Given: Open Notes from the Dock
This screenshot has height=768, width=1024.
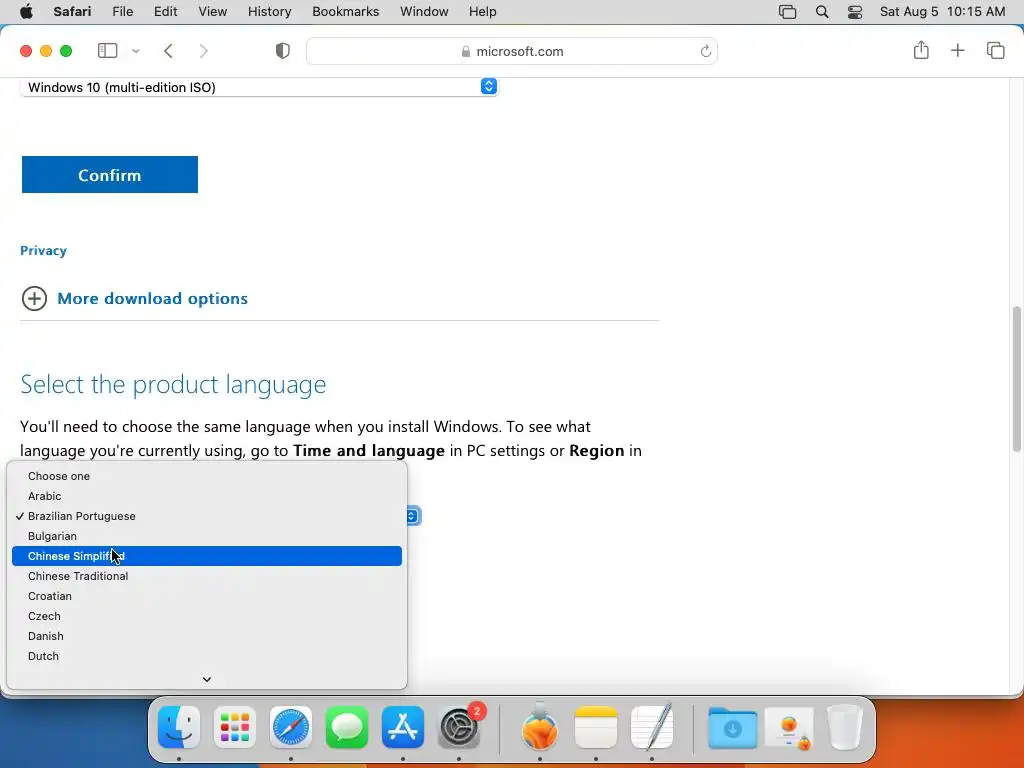Looking at the screenshot, I should point(596,727).
